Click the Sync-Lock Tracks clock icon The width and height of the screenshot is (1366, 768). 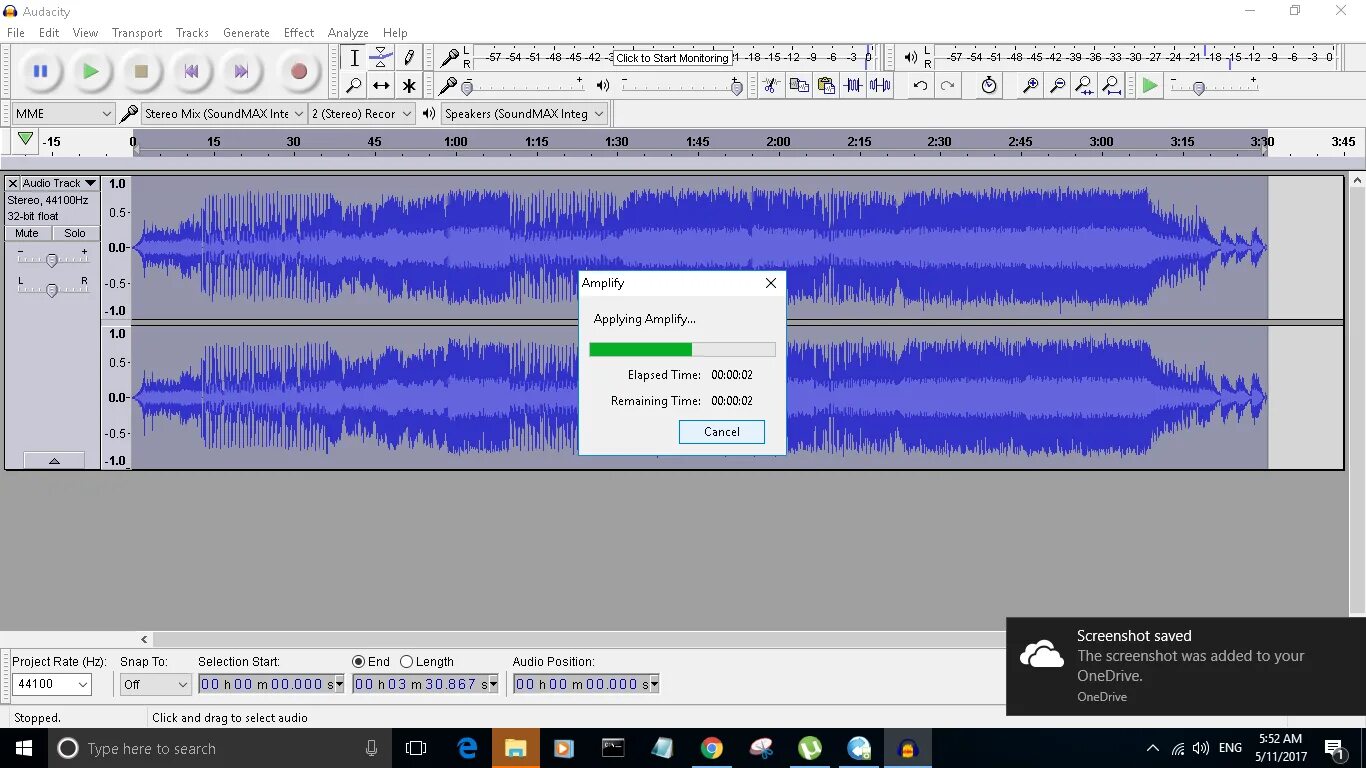pos(989,86)
